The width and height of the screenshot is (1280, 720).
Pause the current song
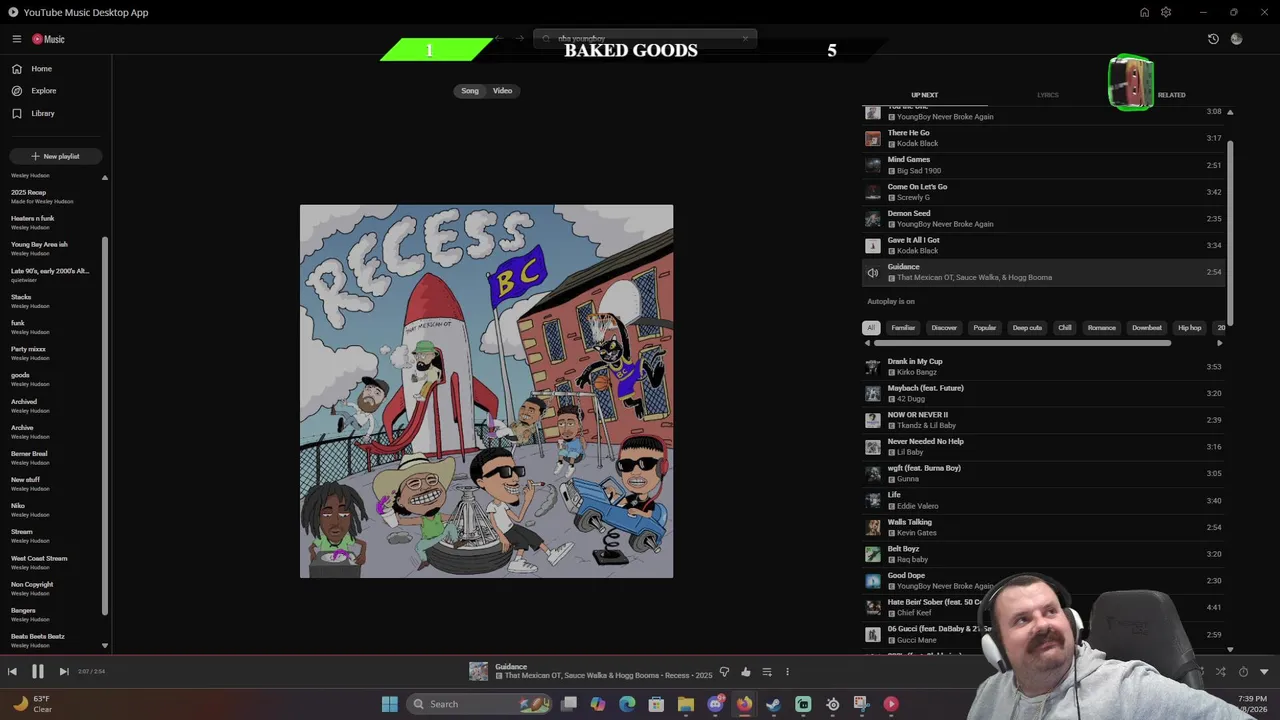coord(37,672)
